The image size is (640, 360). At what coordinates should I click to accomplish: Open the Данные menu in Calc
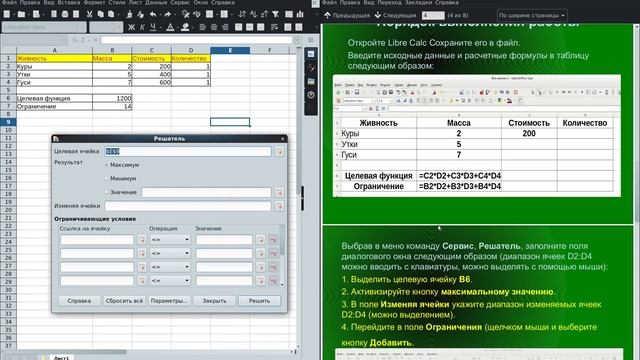tap(156, 2)
